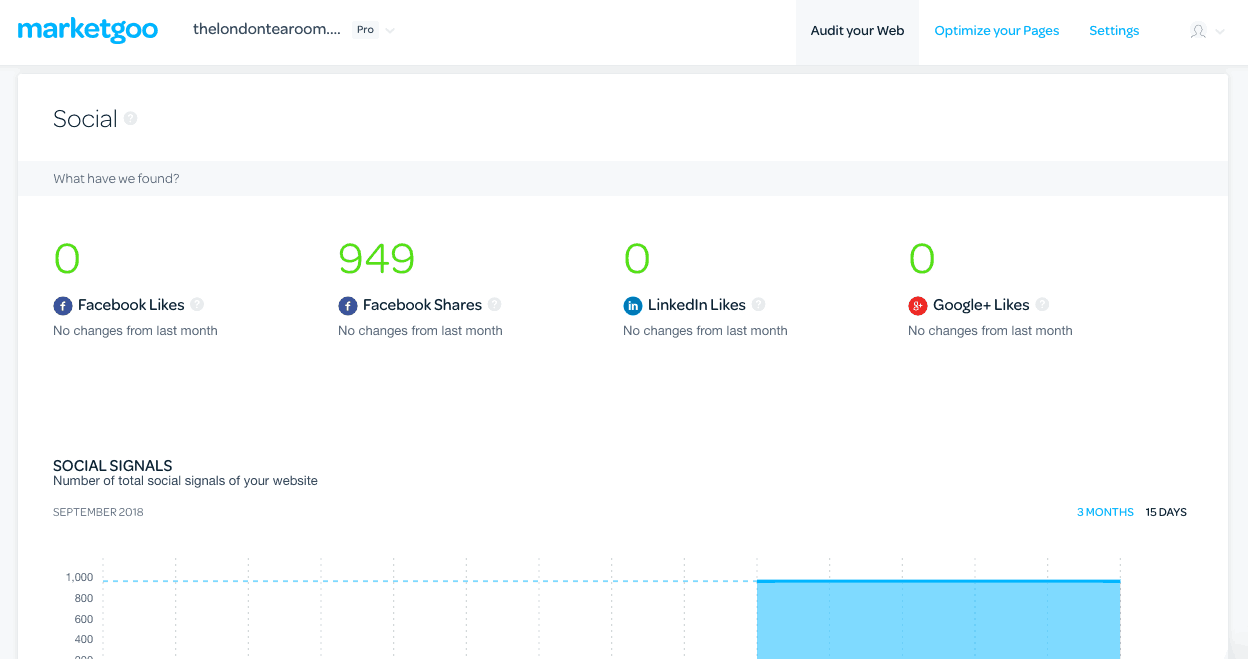Click the marketgoo logo
Viewport: 1248px width, 659px height.
[x=88, y=30]
